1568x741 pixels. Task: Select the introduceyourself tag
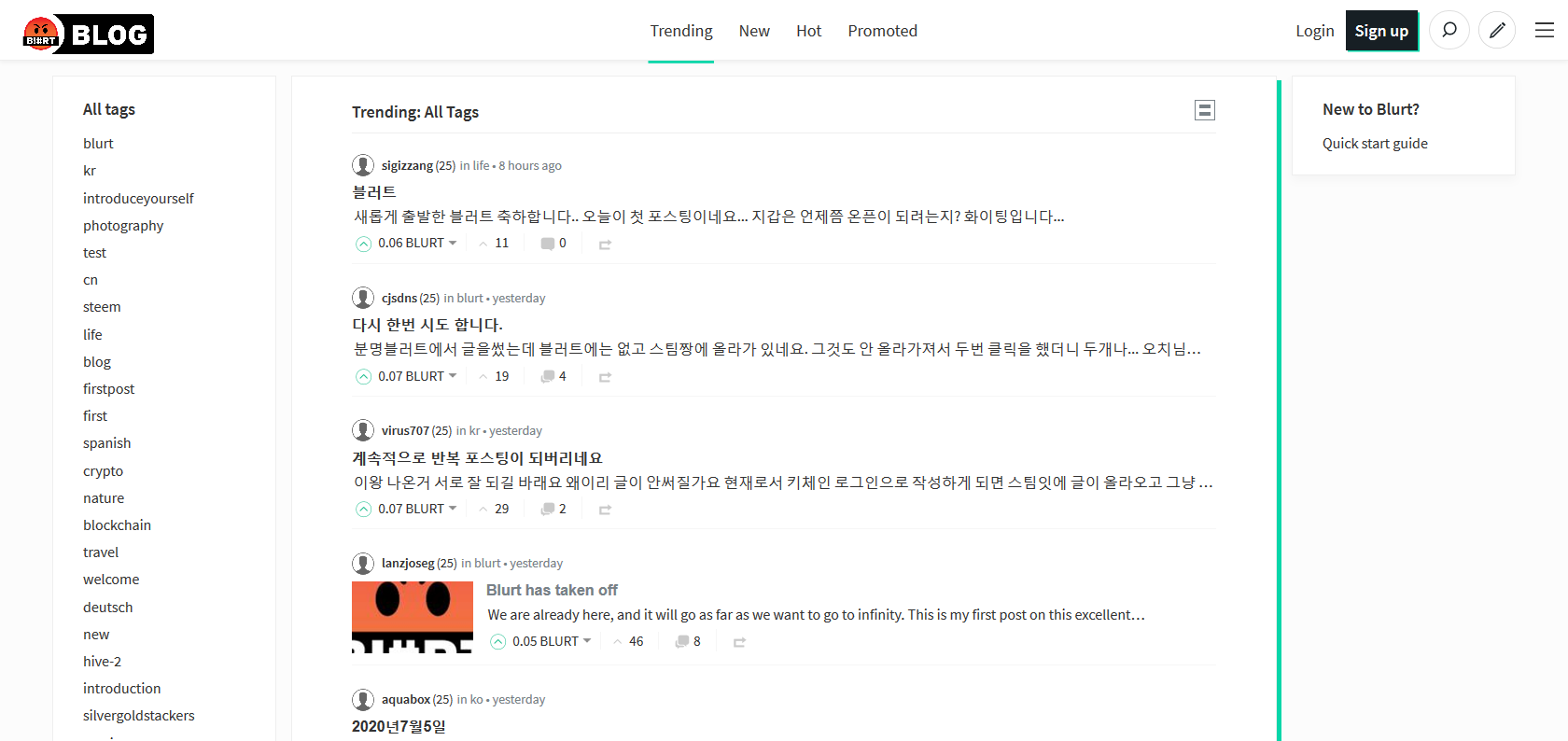(x=138, y=198)
